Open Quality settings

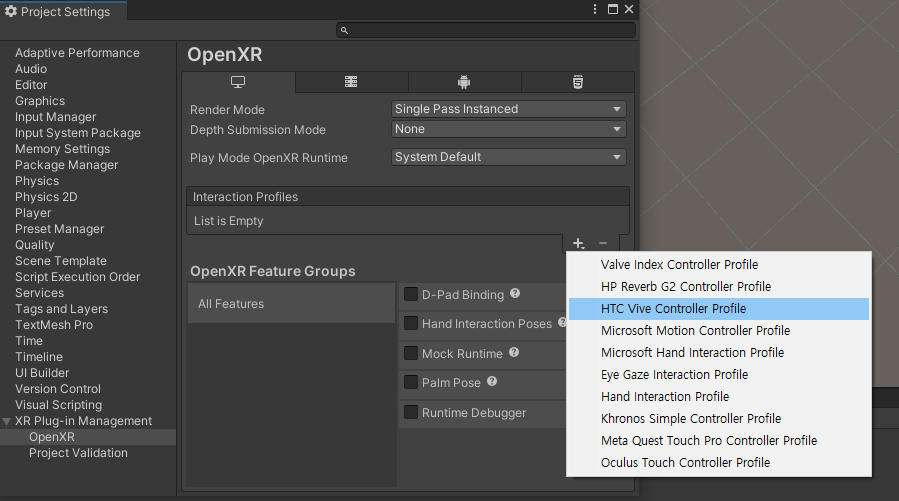click(35, 245)
